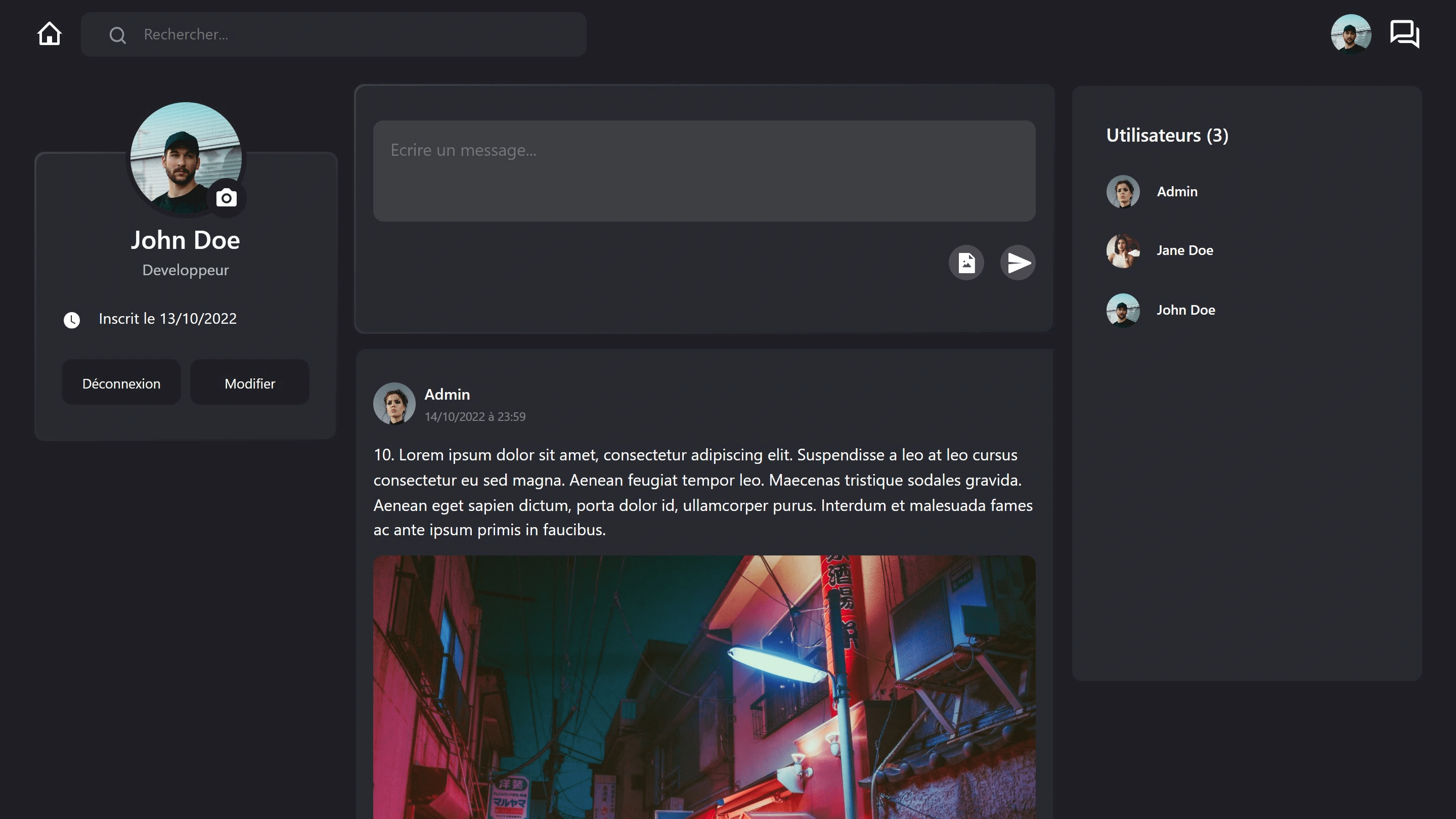Click the camera icon on profile photo

click(226, 198)
